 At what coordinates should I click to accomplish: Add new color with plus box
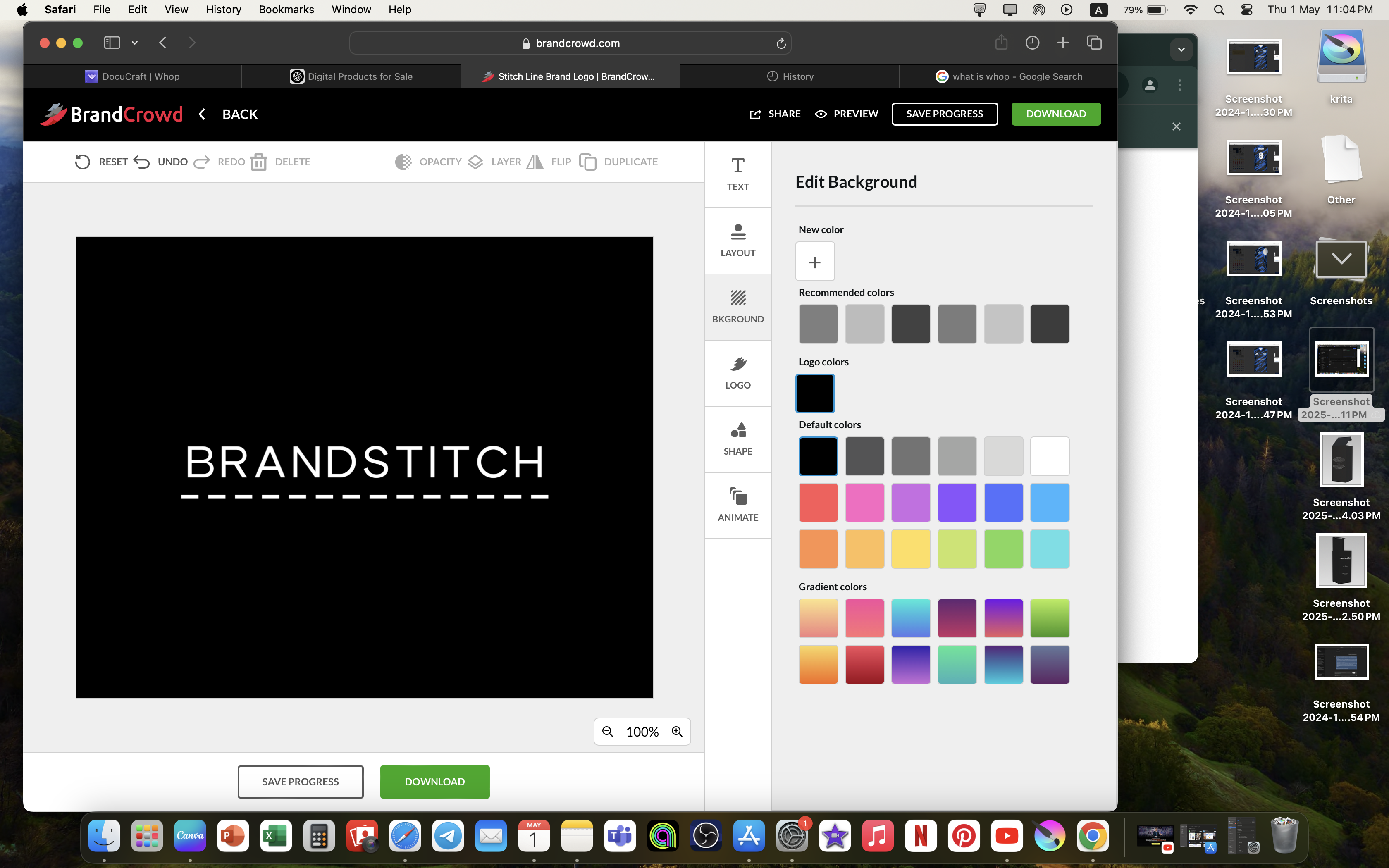[814, 262]
